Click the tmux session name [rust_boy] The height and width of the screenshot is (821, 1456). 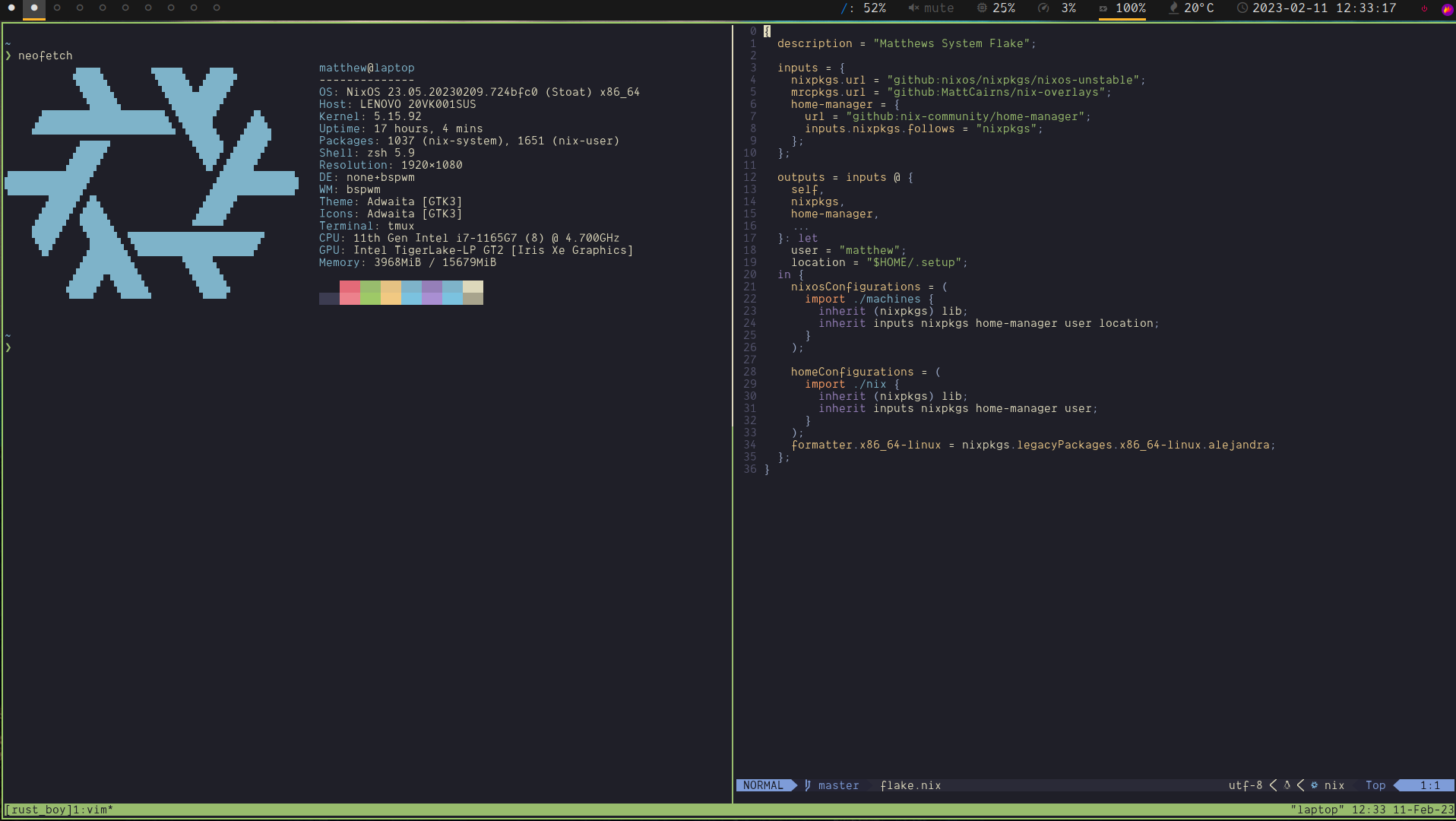pyautogui.click(x=38, y=810)
